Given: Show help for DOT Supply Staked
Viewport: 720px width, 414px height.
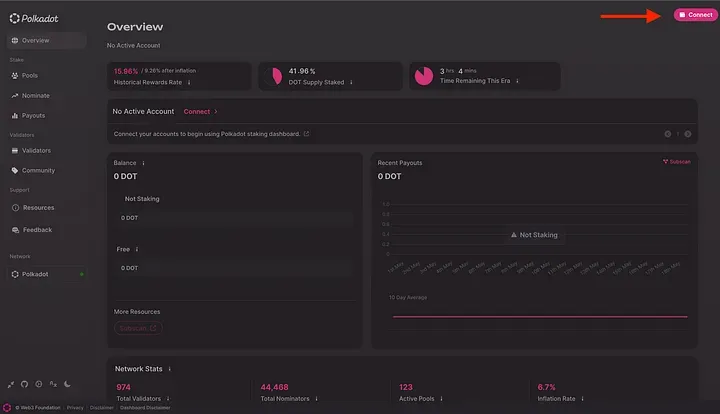Looking at the screenshot, I should point(351,83).
